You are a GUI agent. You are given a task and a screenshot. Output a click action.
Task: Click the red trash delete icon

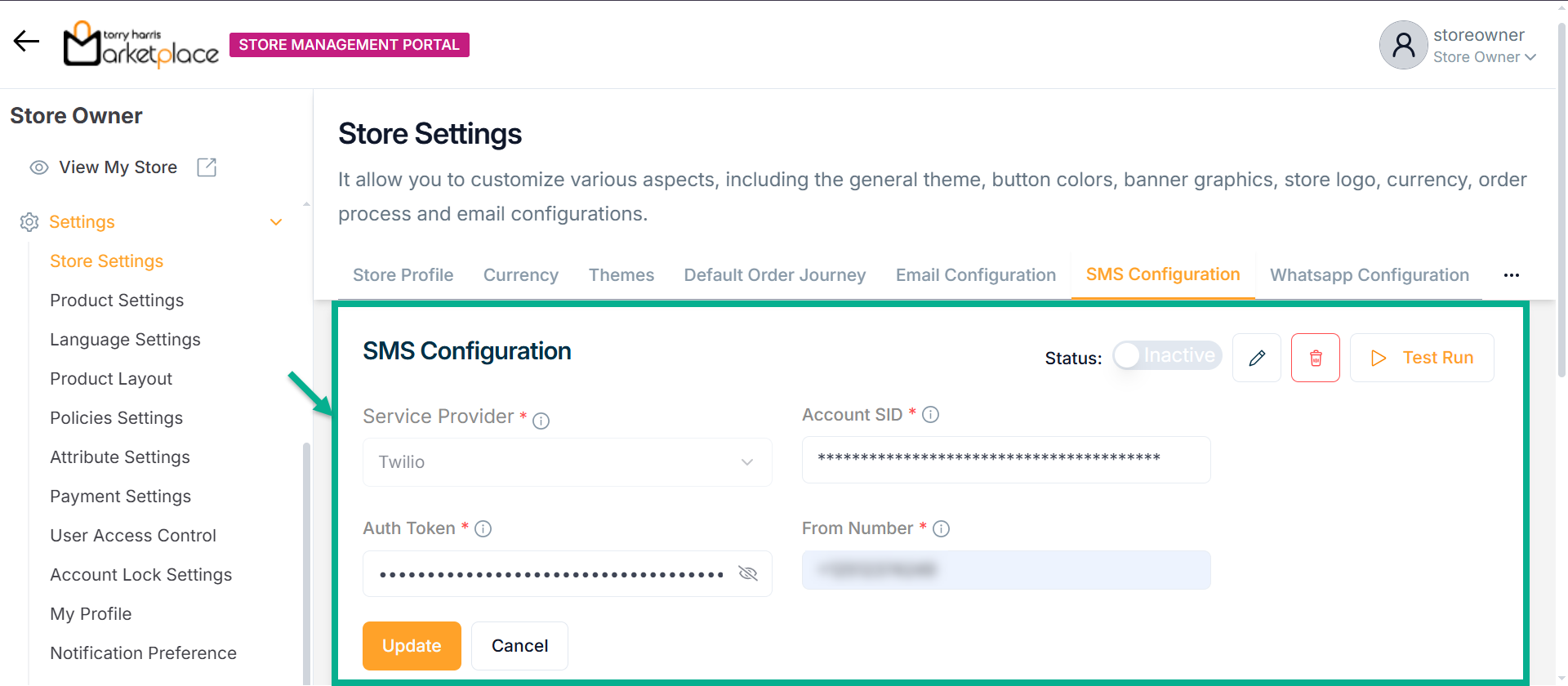(1316, 358)
